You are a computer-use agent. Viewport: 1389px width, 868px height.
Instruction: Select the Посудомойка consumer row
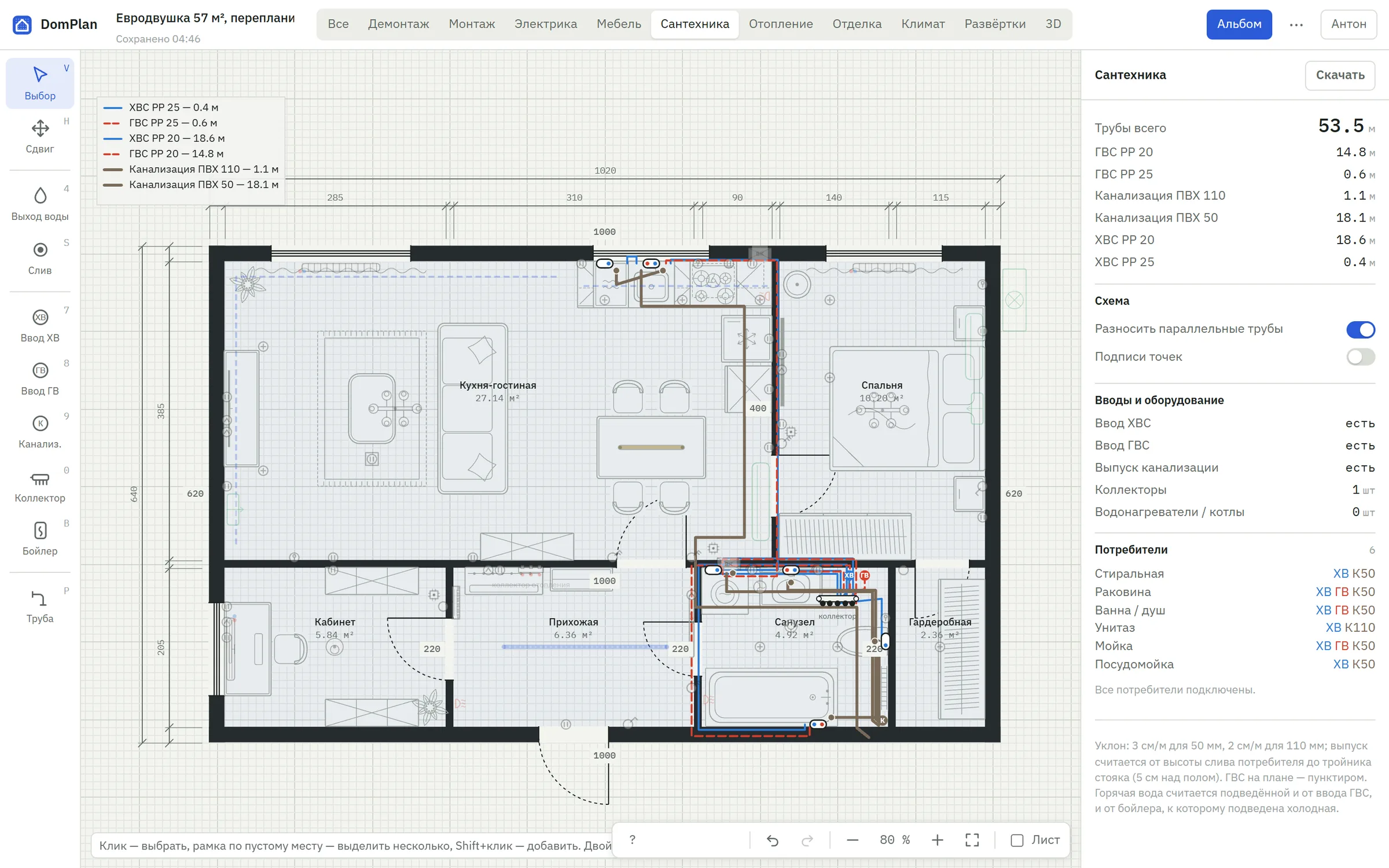coord(1234,664)
